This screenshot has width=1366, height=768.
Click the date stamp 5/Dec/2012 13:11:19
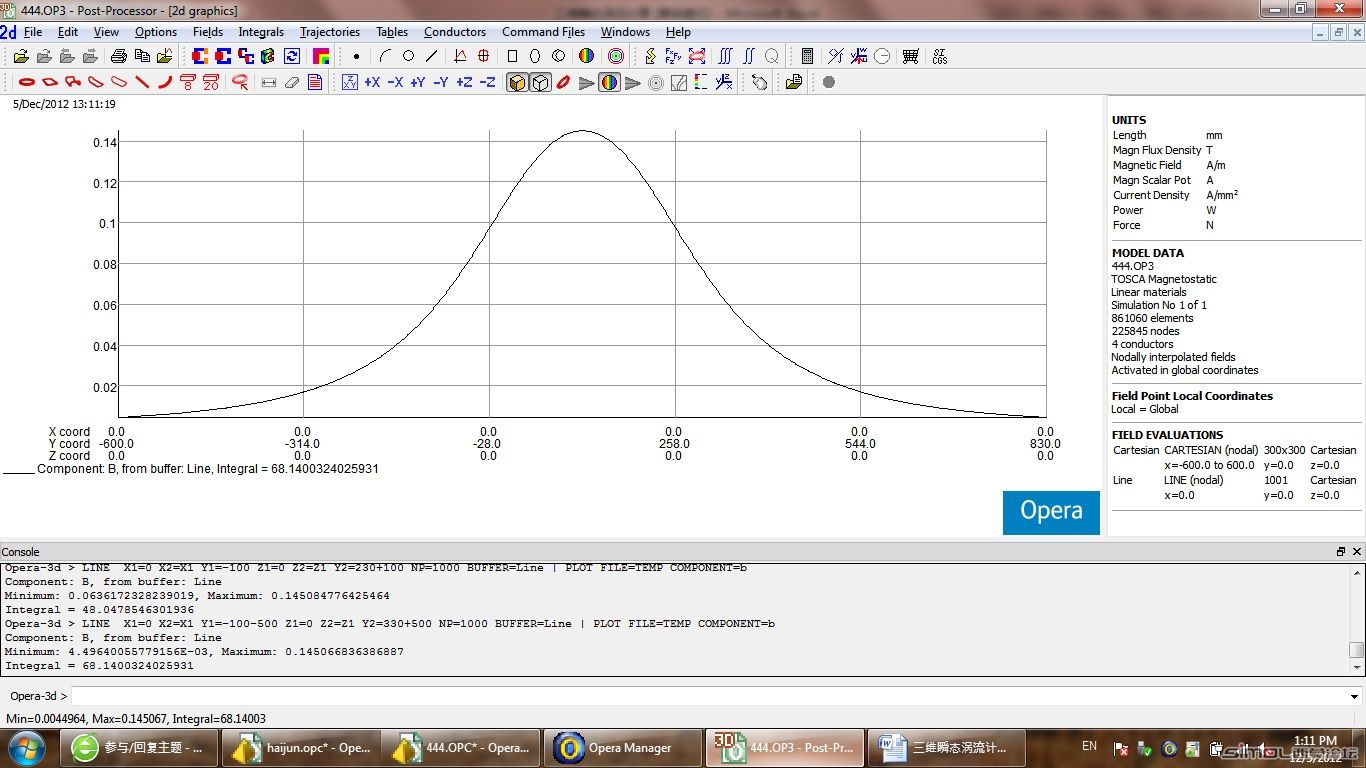click(63, 104)
